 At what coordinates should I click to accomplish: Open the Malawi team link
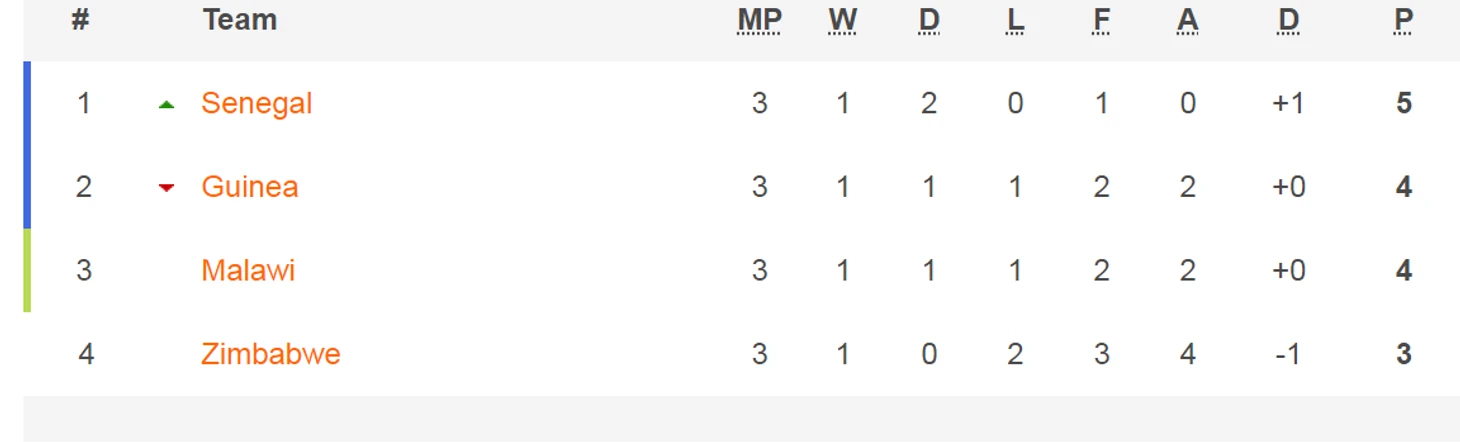[248, 270]
